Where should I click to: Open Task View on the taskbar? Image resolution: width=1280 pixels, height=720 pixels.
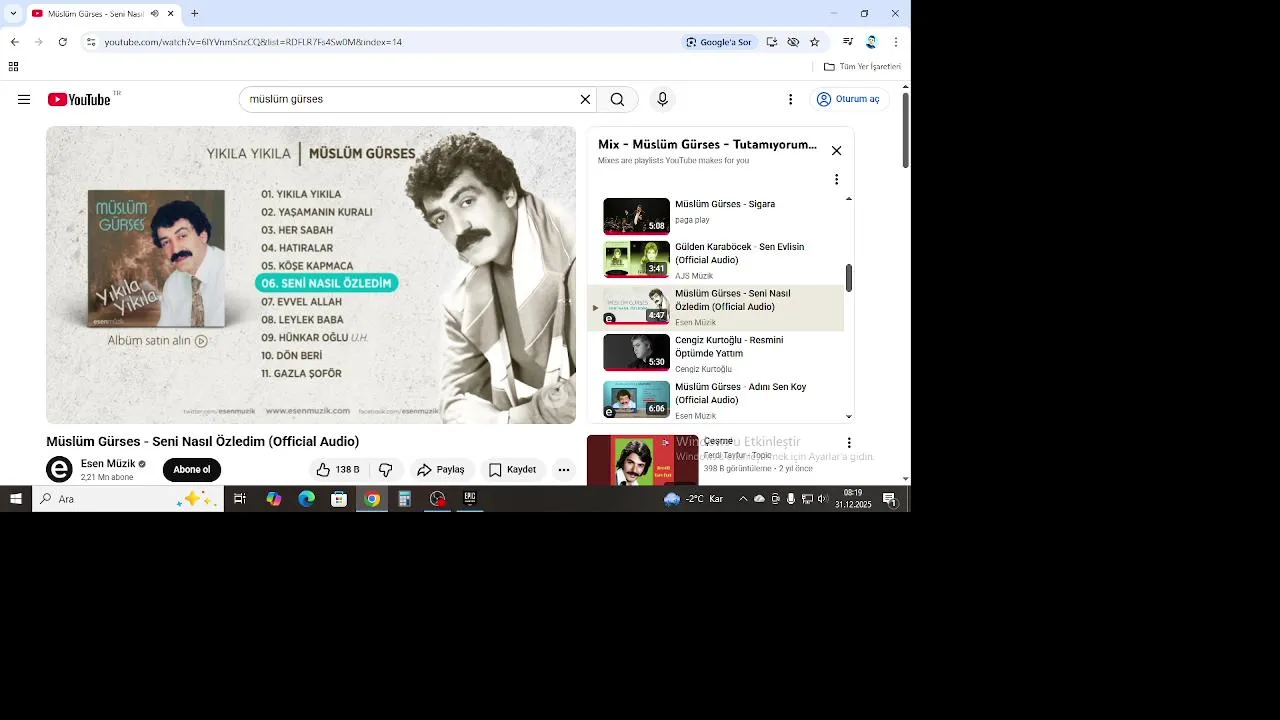click(240, 499)
